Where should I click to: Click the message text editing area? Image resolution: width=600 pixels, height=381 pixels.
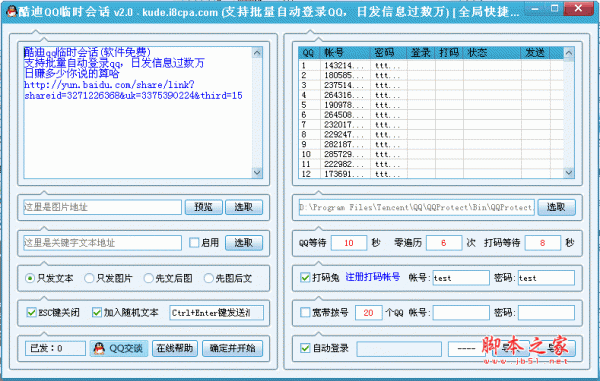pyautogui.click(x=138, y=113)
